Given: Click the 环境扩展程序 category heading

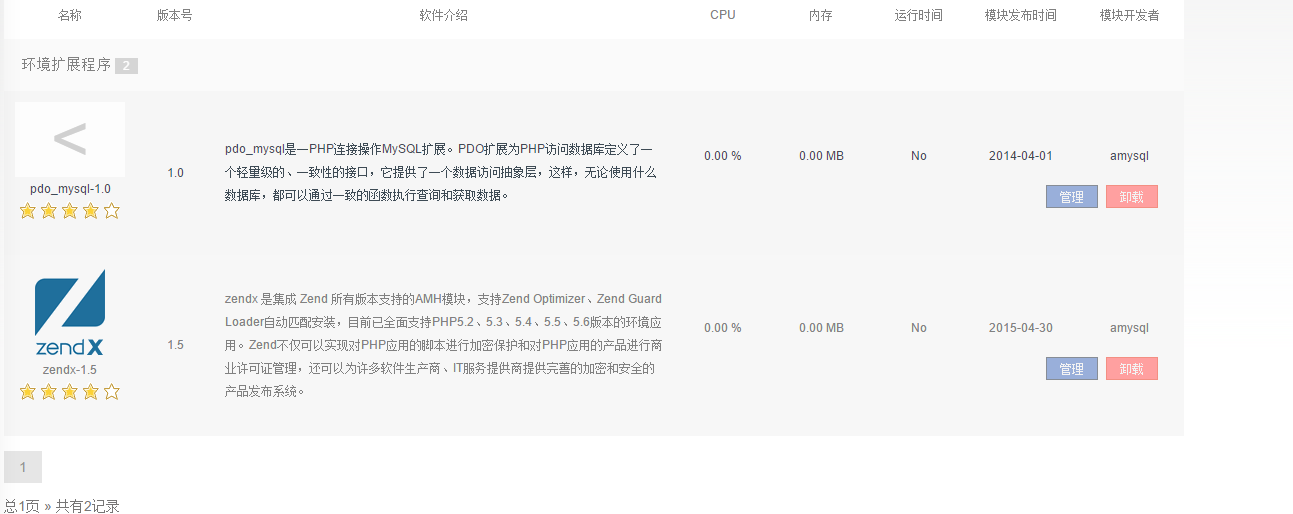Looking at the screenshot, I should tap(66, 65).
